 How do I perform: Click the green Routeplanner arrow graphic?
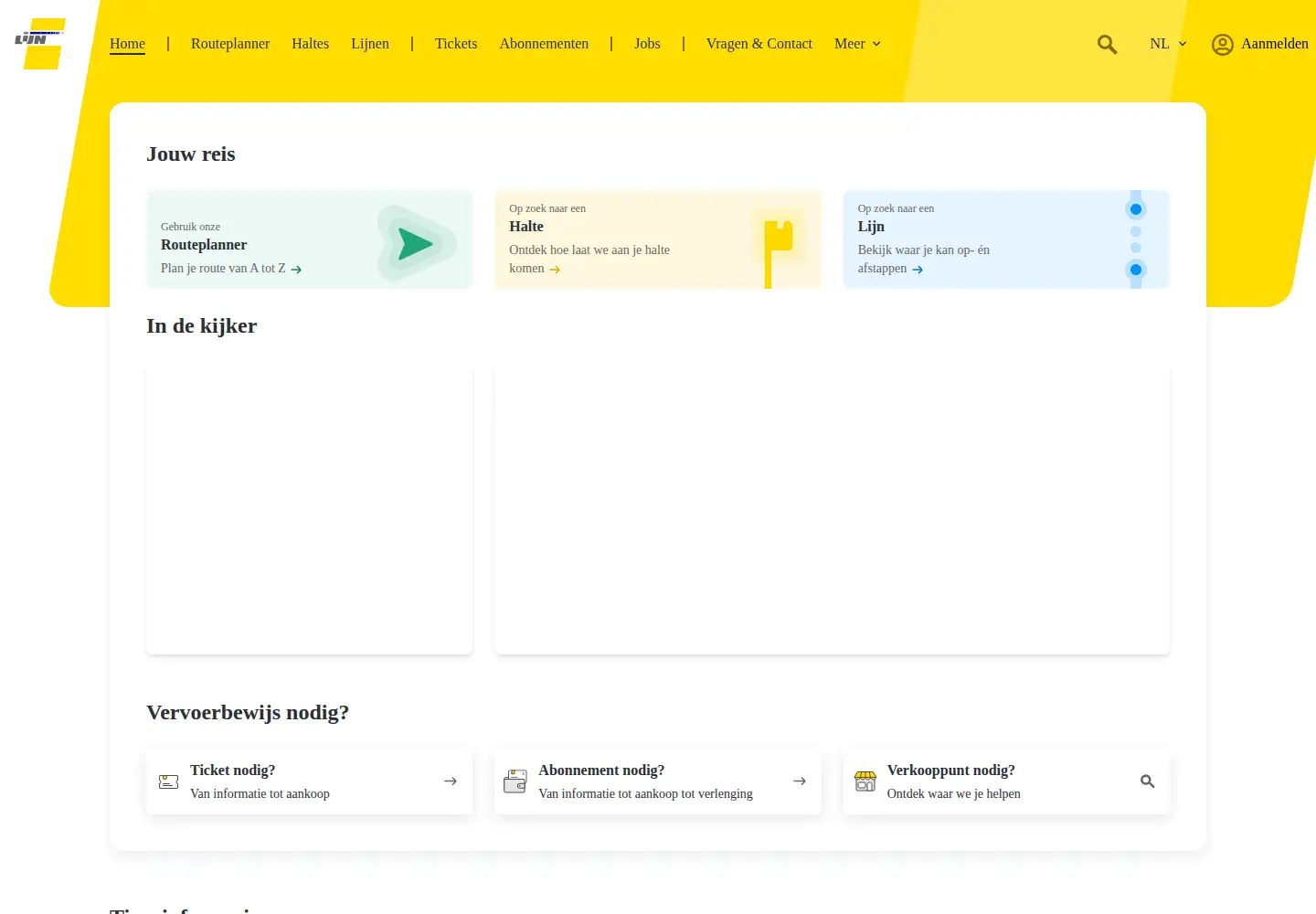click(x=417, y=243)
